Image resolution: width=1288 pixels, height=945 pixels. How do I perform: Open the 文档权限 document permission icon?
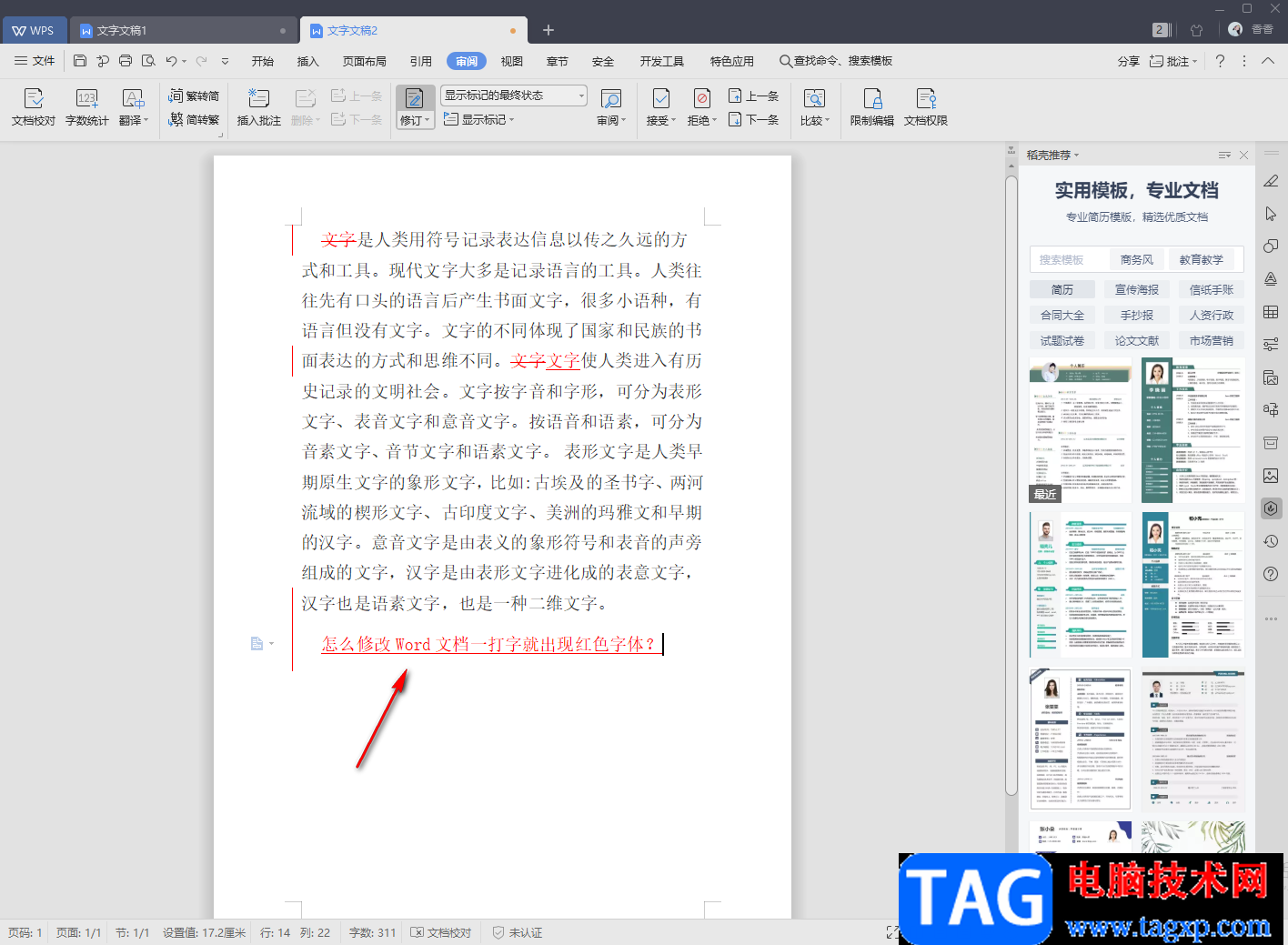coord(925,106)
